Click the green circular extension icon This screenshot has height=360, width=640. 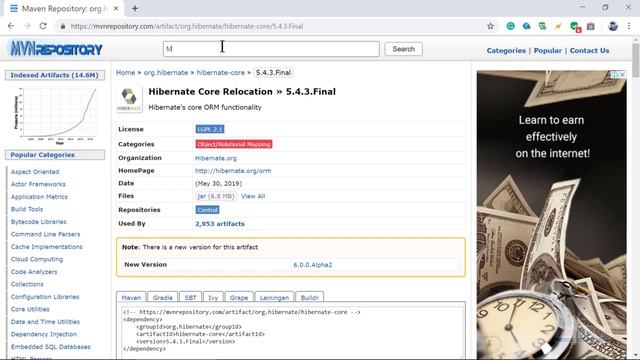click(510, 26)
